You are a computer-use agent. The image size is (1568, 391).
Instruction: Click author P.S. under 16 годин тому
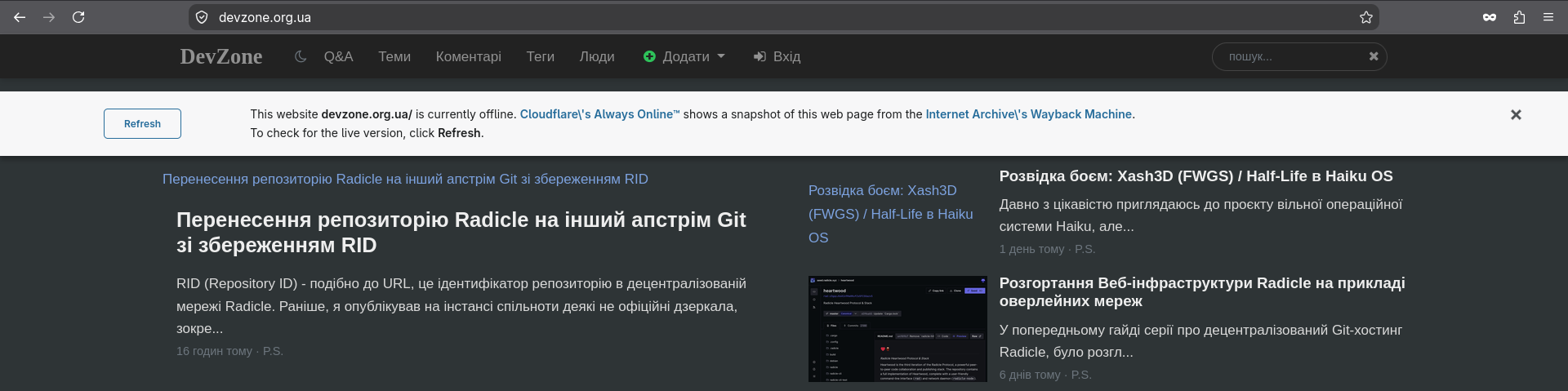(273, 351)
